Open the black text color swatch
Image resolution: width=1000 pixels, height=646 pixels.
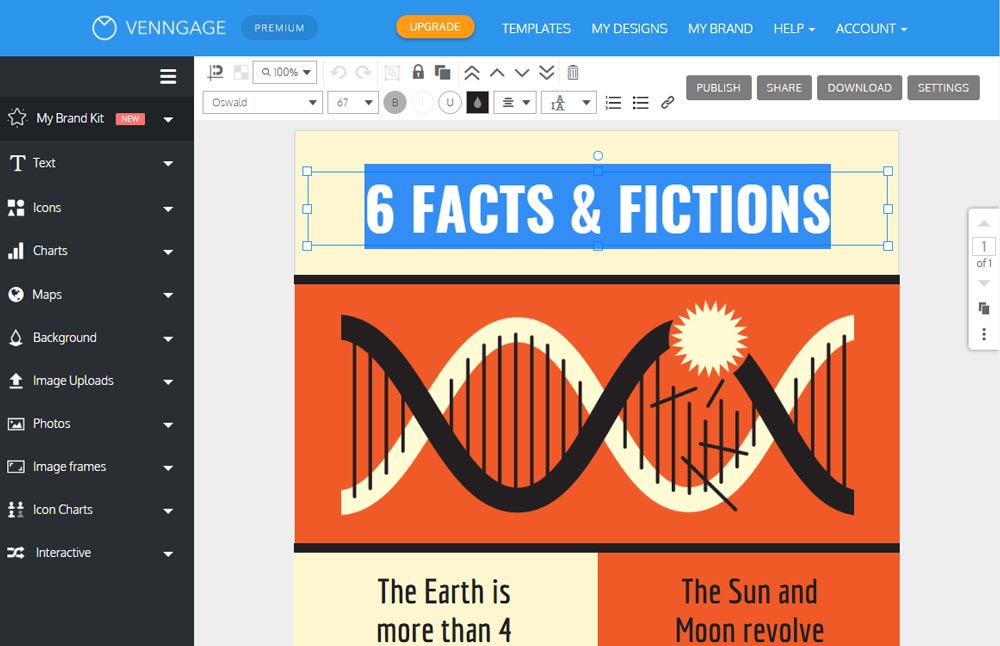point(478,102)
